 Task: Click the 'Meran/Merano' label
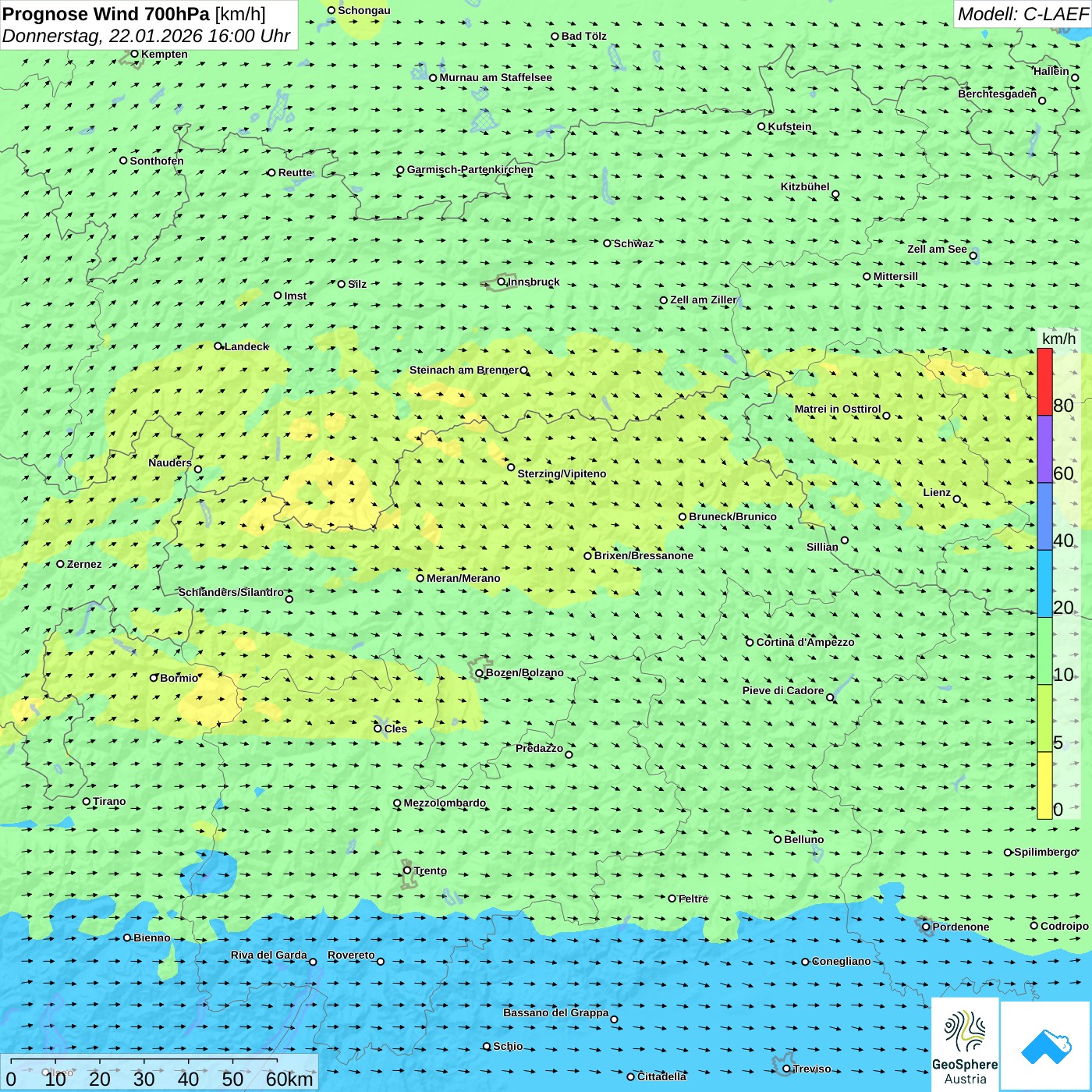click(x=463, y=578)
